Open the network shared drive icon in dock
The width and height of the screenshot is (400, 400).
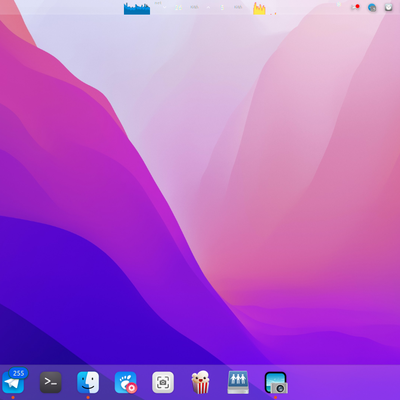click(x=238, y=382)
